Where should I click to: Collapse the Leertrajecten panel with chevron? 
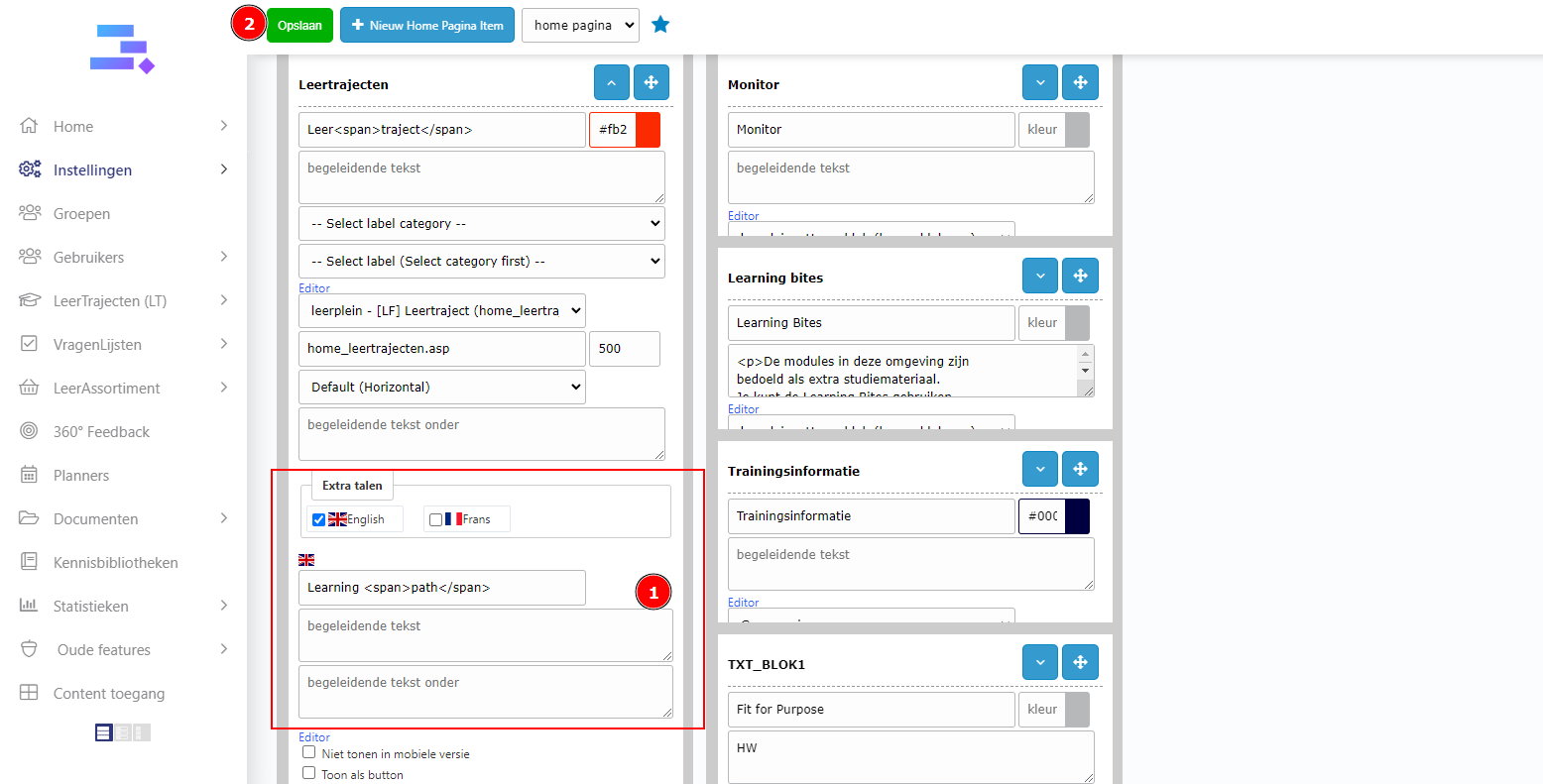coord(612,83)
